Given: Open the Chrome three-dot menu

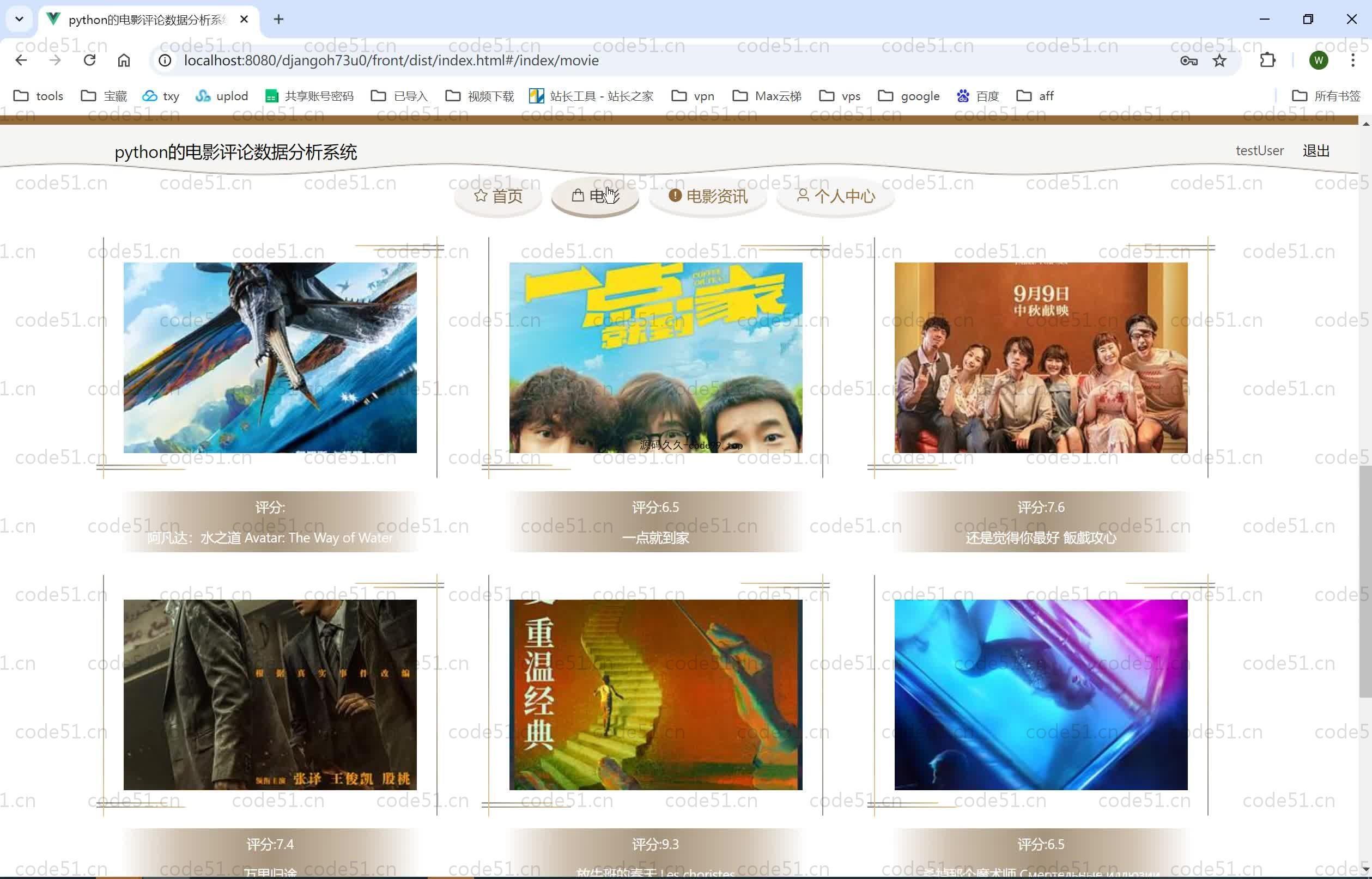Looking at the screenshot, I should [x=1352, y=60].
